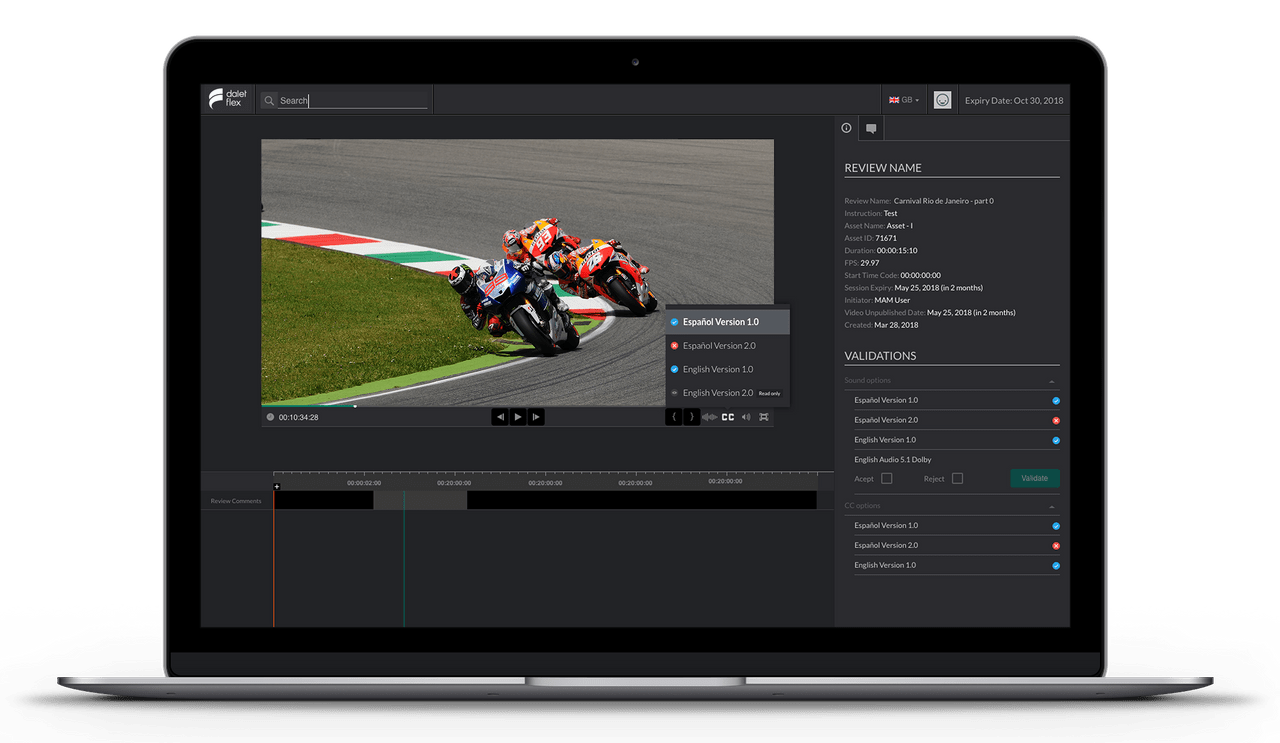Enter fullscreen video mode

764,417
